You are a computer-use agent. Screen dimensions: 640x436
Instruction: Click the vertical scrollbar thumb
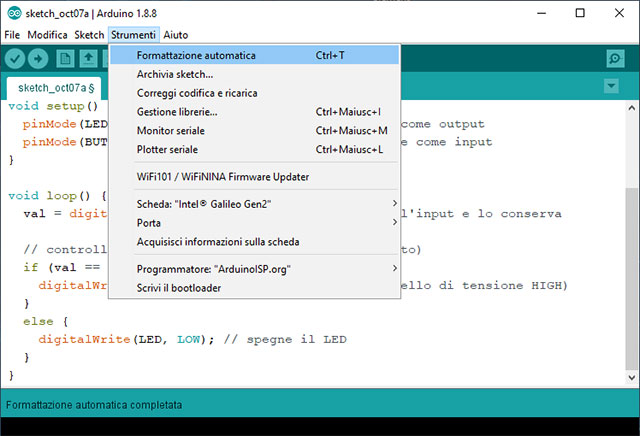pos(631,278)
